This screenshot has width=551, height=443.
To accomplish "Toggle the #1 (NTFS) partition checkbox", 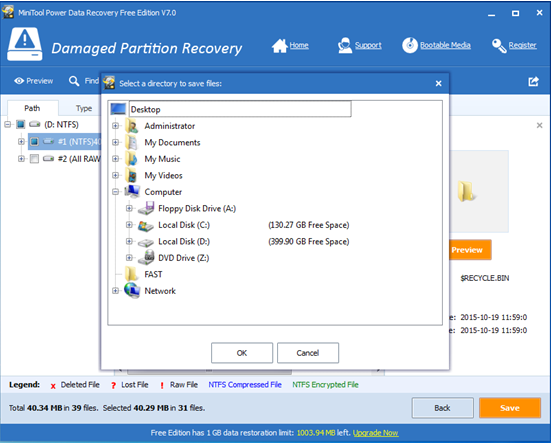I will [x=34, y=142].
